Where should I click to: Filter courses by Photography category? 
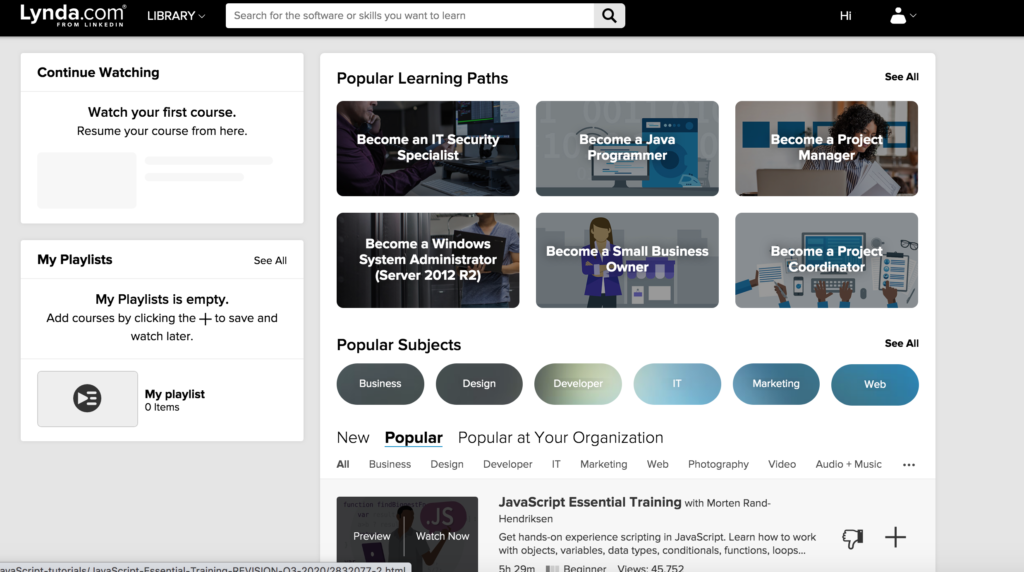pyautogui.click(x=718, y=464)
